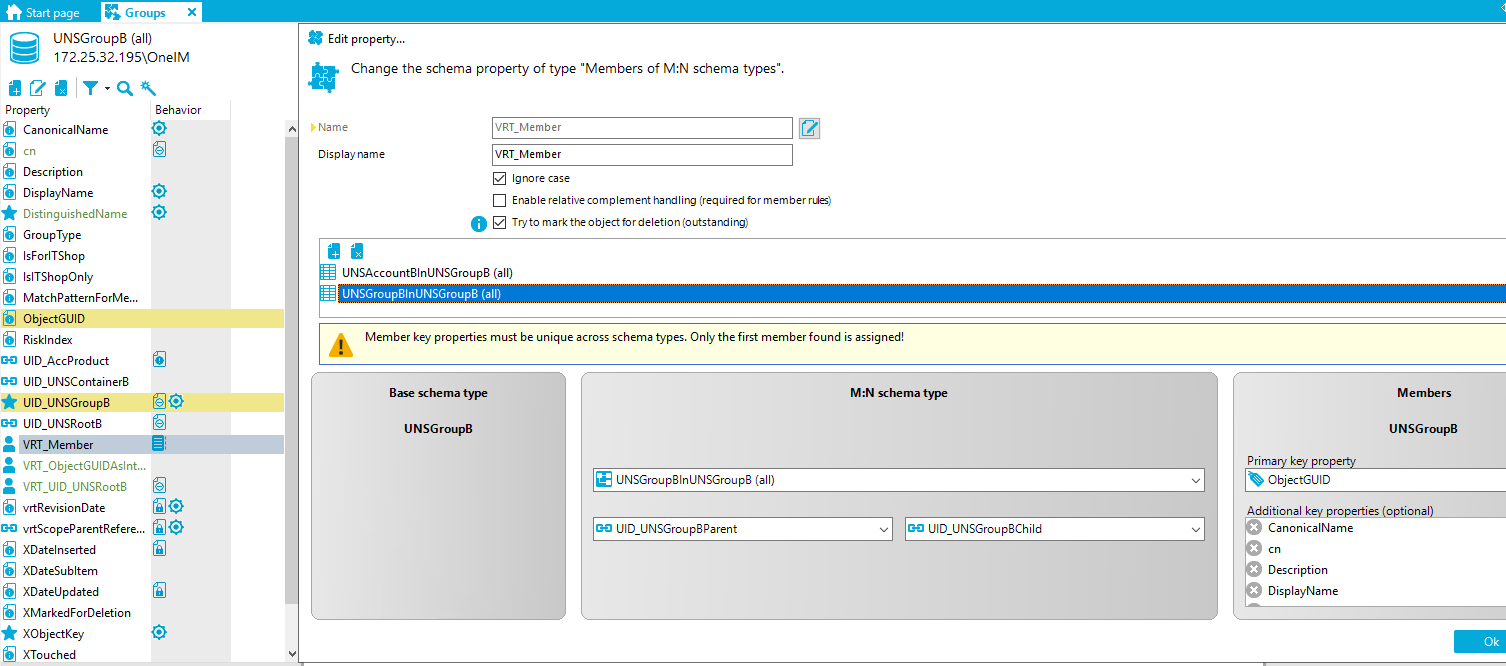The height and width of the screenshot is (666, 1506).
Task: Open the search magnifier in property toolbar
Action: (x=125, y=89)
